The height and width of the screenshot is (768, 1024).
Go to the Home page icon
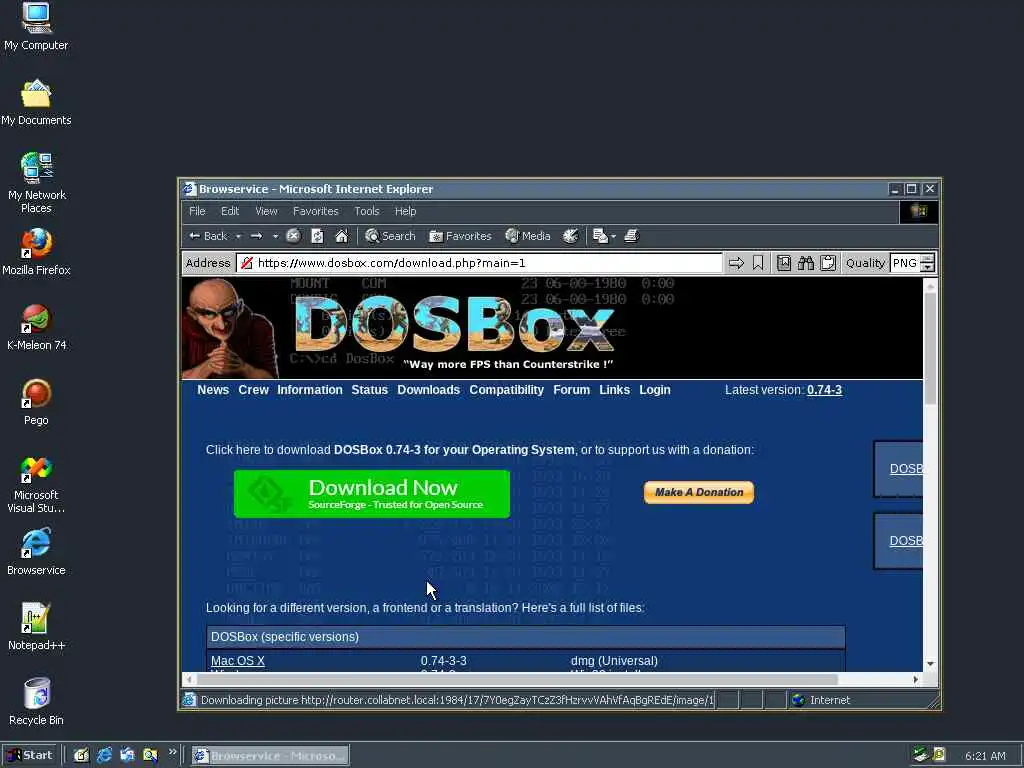point(342,236)
